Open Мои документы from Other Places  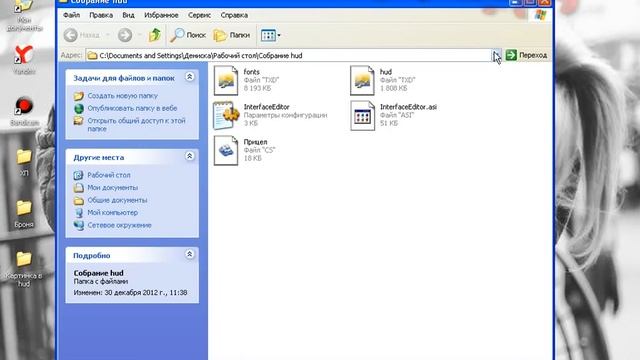112,188
